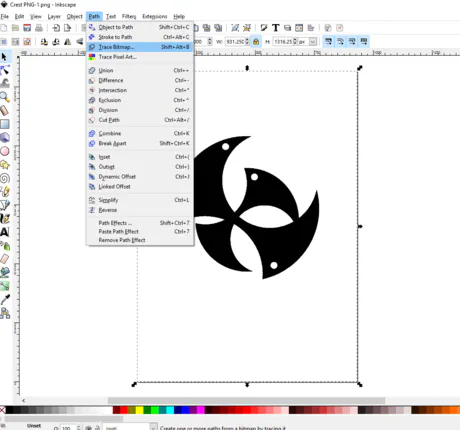Image resolution: width=460 pixels, height=430 pixels.
Task: Open the Text and Font toolbar icon
Action: pyautogui.click(x=275, y=28)
